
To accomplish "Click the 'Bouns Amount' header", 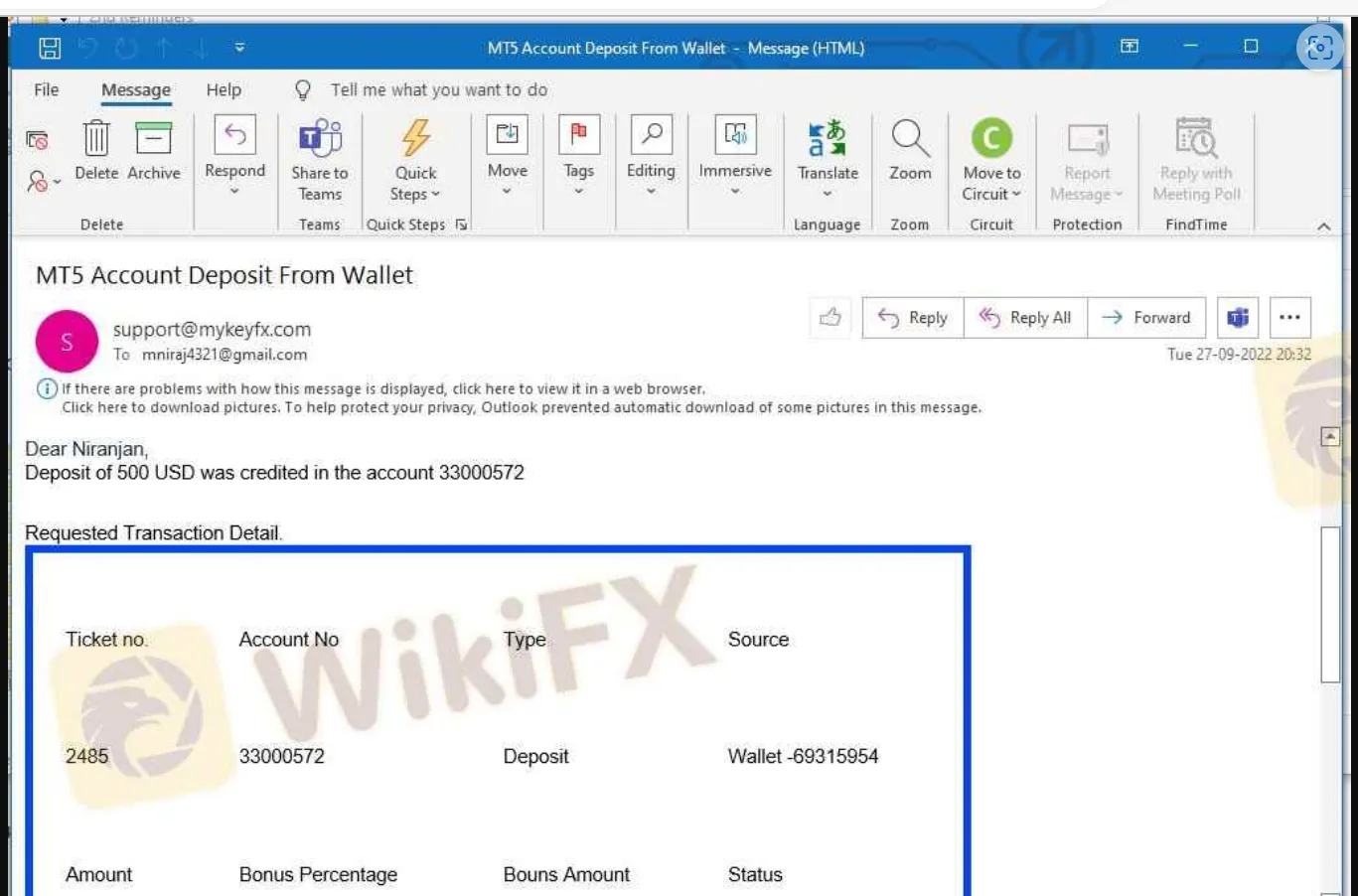I will pyautogui.click(x=566, y=875).
